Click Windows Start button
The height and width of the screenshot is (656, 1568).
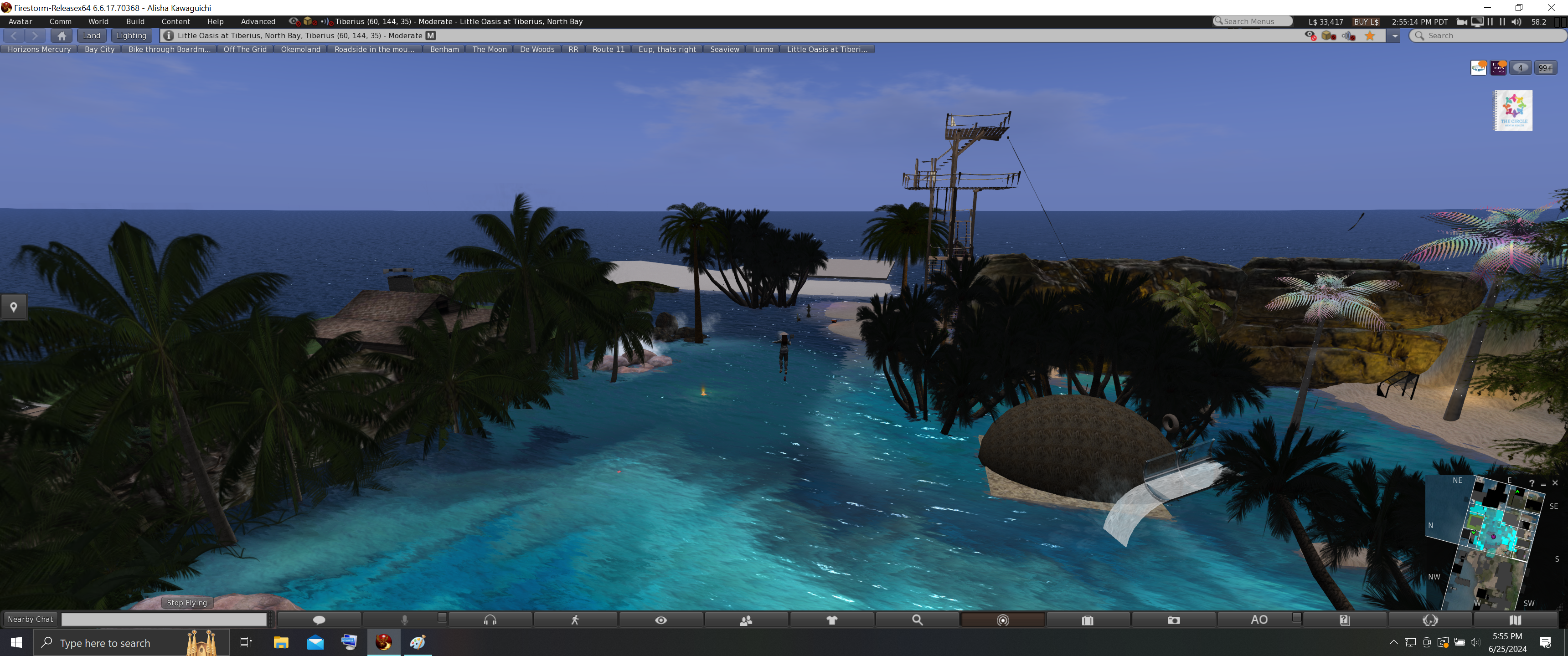coord(16,643)
